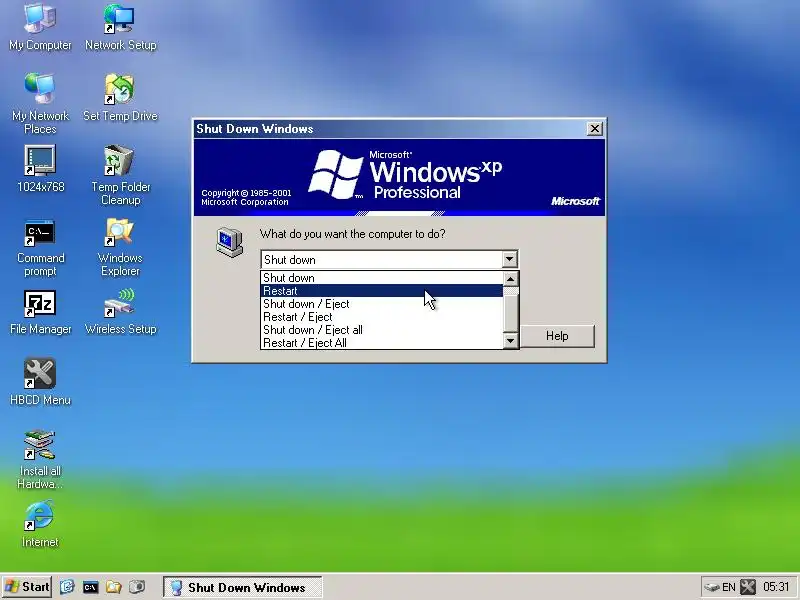800x600 pixels.
Task: Click the folder quick launch icon
Action: click(114, 587)
